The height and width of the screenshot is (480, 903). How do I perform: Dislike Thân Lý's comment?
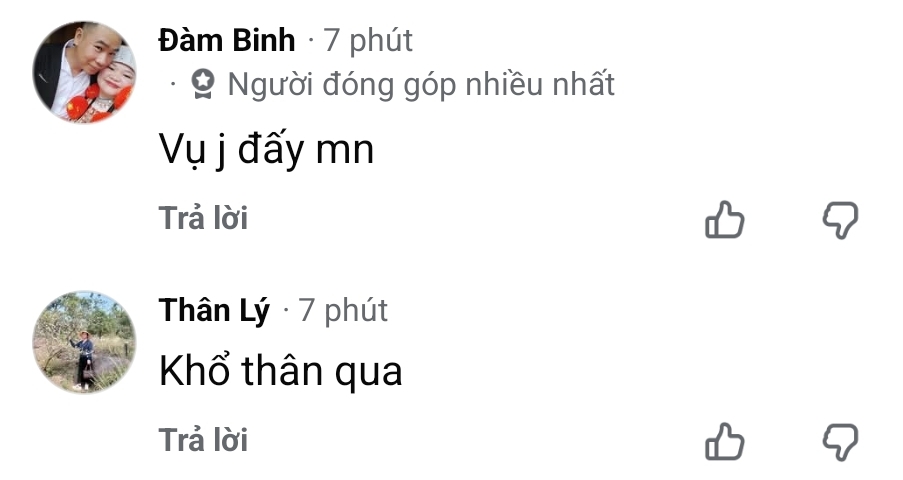tap(840, 440)
